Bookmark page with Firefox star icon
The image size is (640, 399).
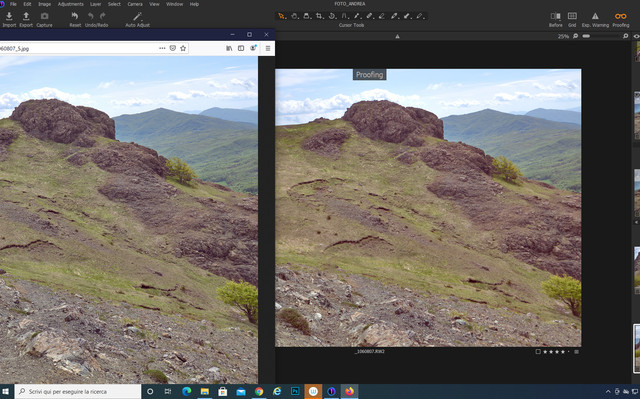tap(183, 48)
